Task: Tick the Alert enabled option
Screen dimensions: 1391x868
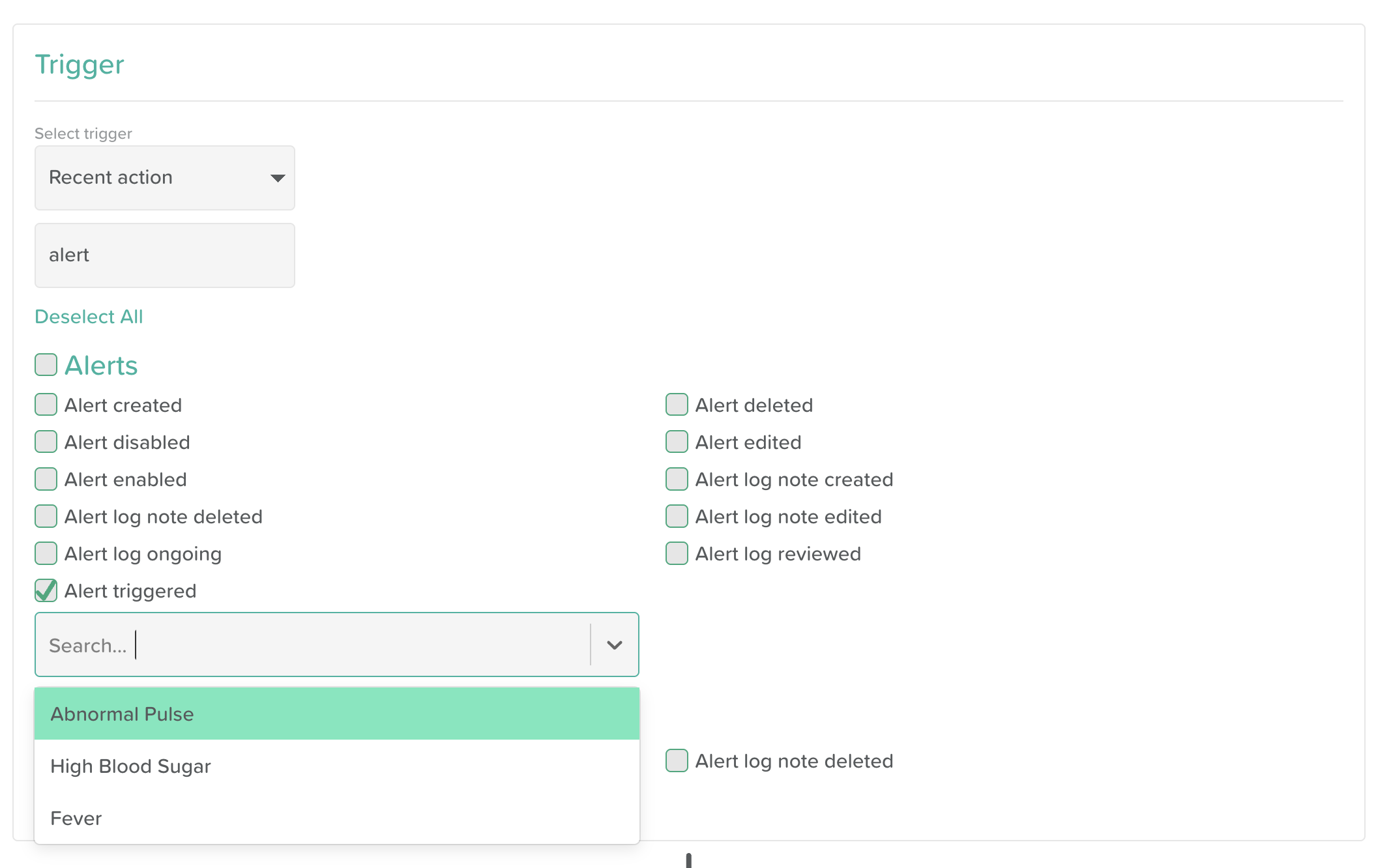Action: point(46,479)
